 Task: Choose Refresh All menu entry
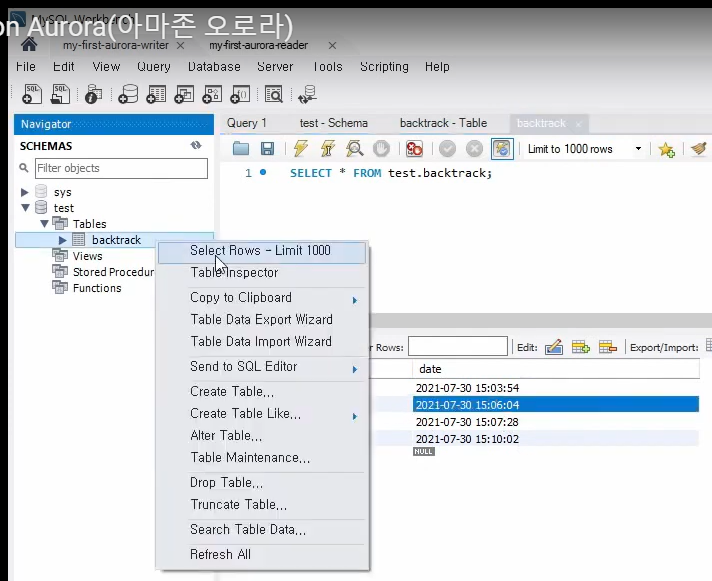[x=262, y=554]
